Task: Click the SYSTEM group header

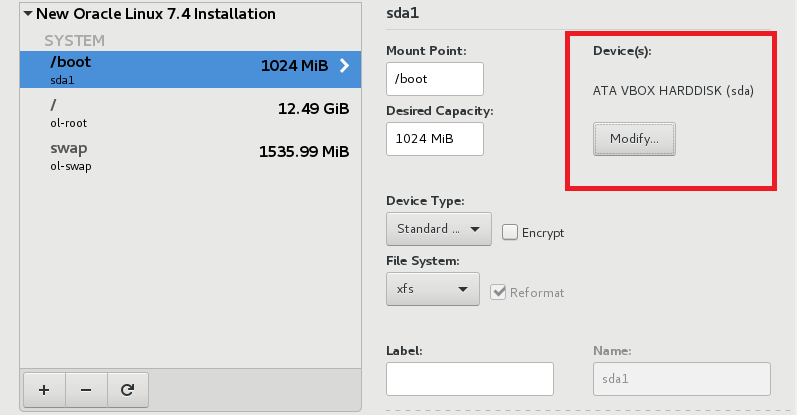Action: pos(74,41)
